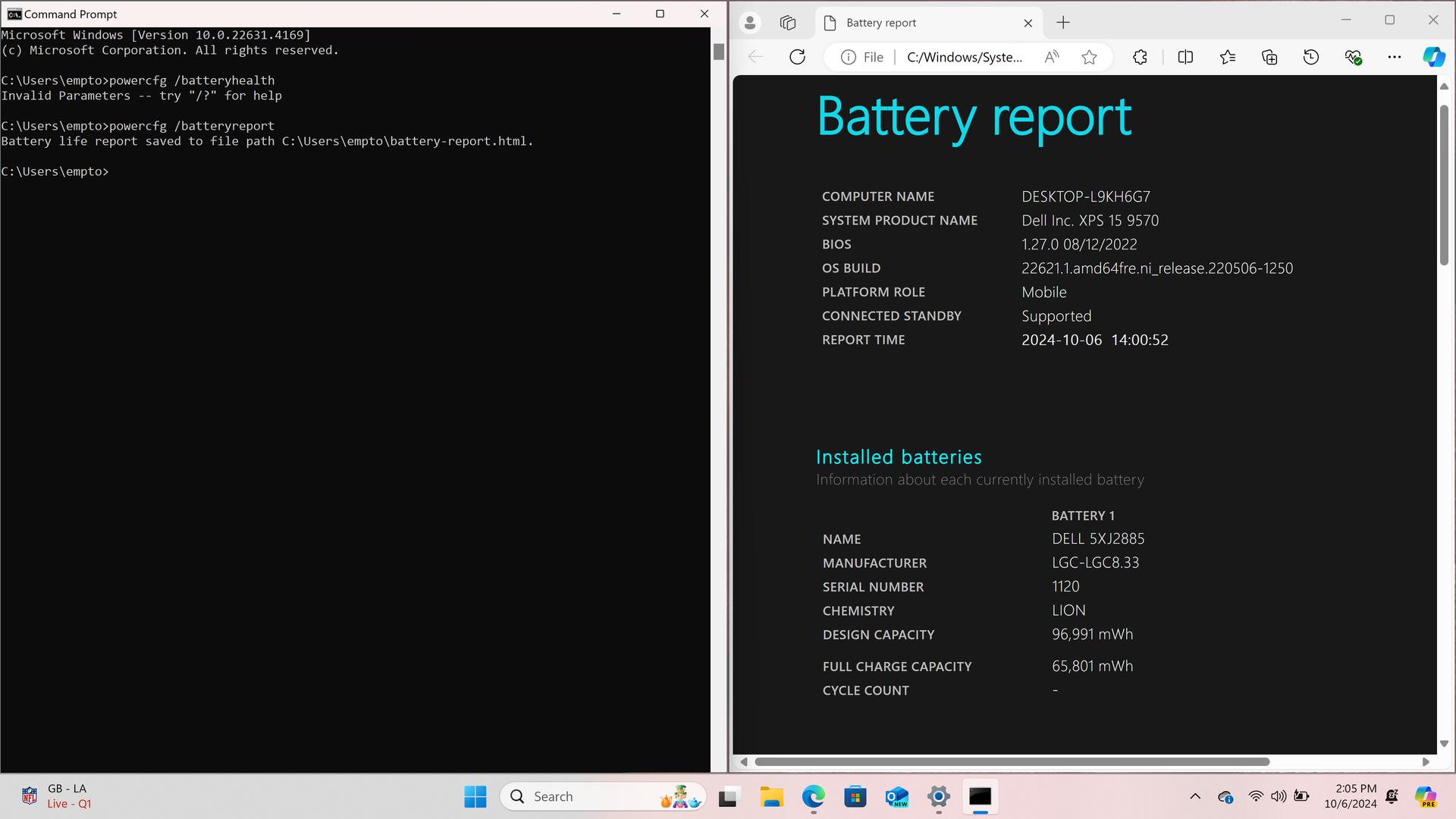Add this page to favorites star
1456x819 pixels.
pos(1089,57)
